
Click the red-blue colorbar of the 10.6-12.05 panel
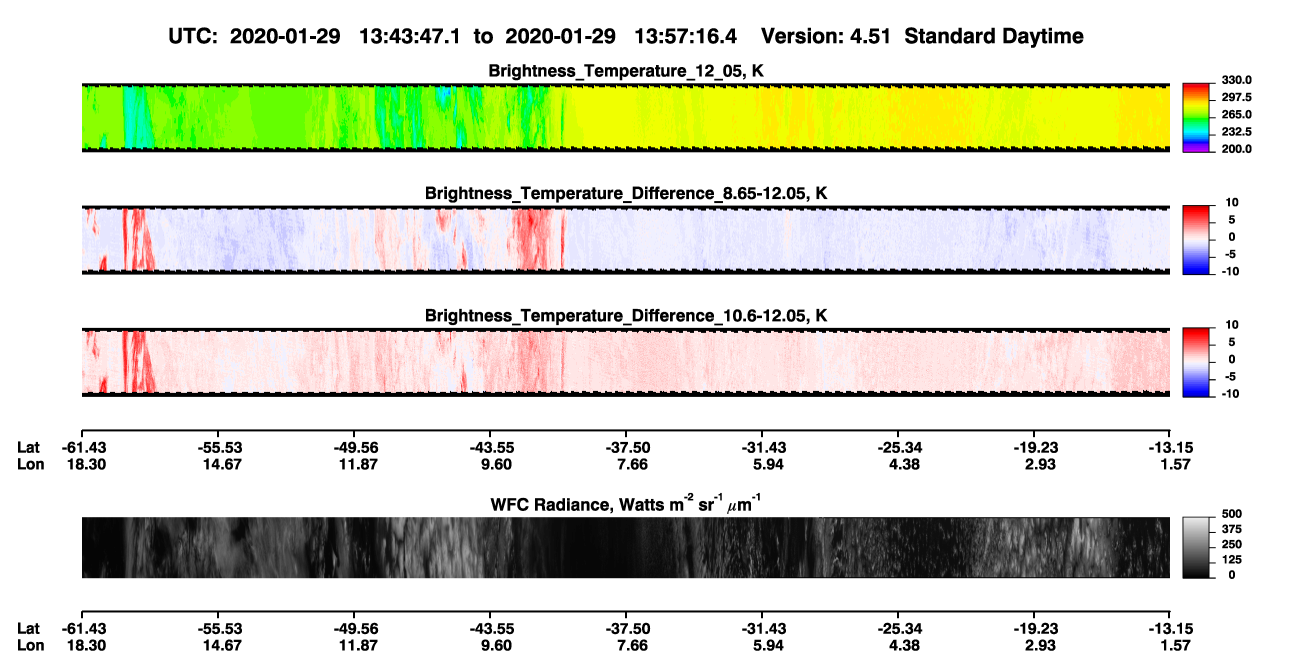pos(1198,362)
